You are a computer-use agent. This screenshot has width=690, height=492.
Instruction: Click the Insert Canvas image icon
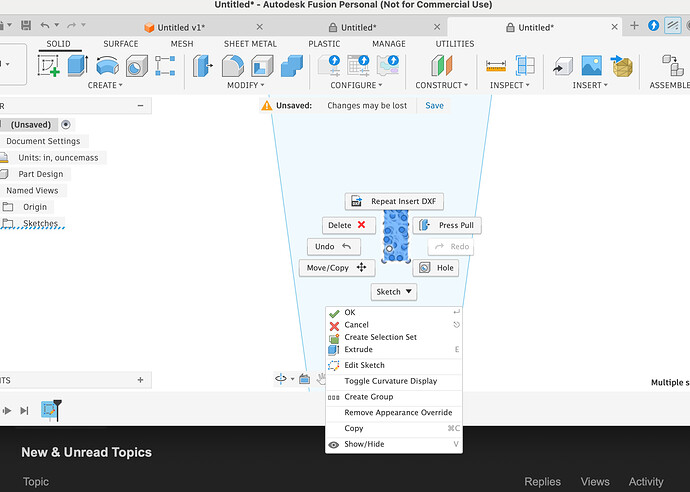coord(591,66)
